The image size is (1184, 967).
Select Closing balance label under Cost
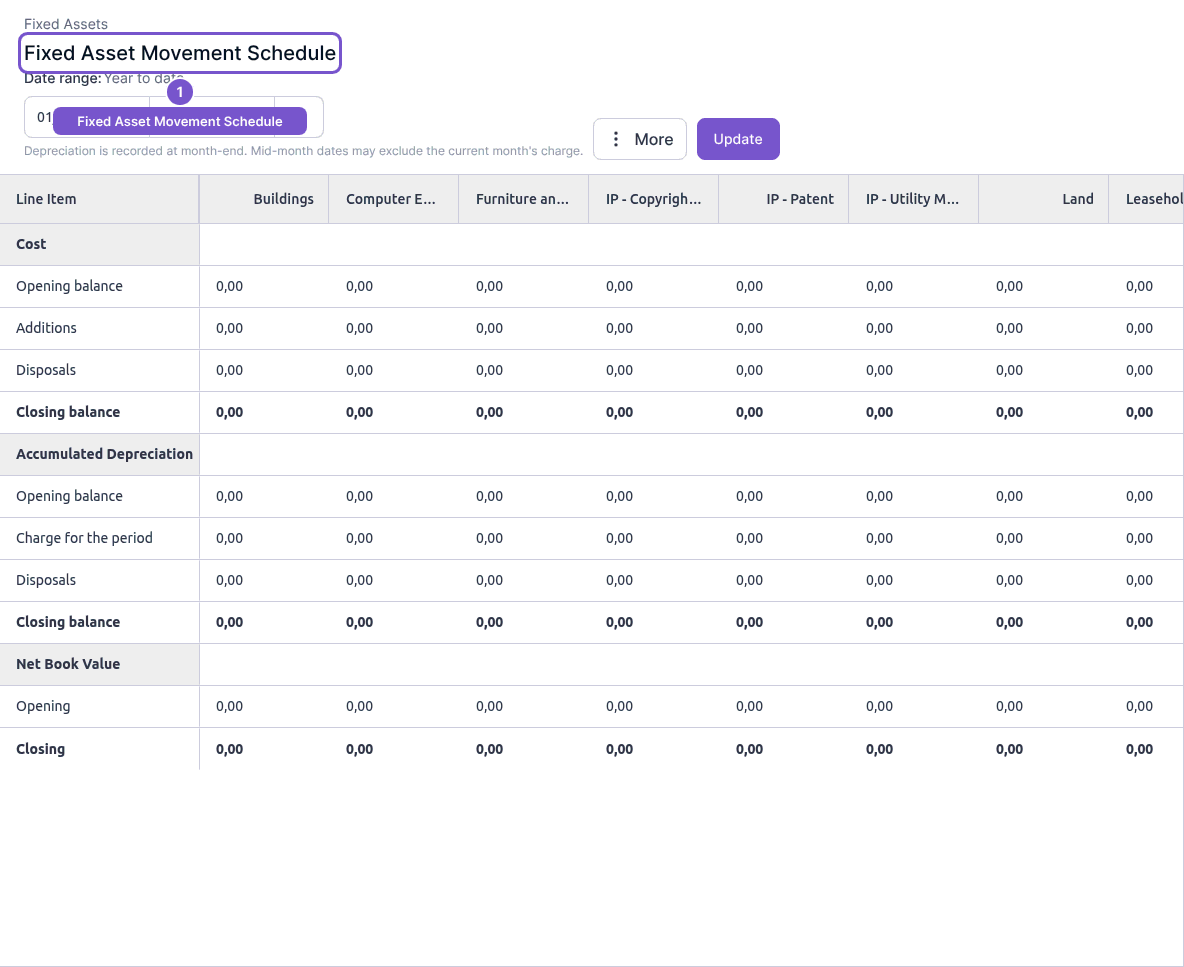click(68, 412)
